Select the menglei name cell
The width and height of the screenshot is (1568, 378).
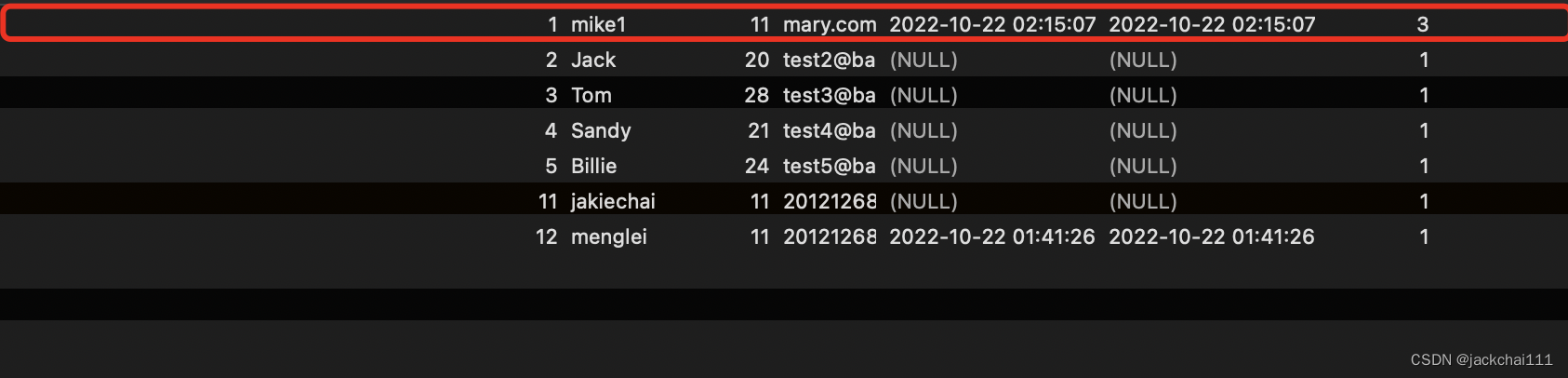[x=608, y=236]
